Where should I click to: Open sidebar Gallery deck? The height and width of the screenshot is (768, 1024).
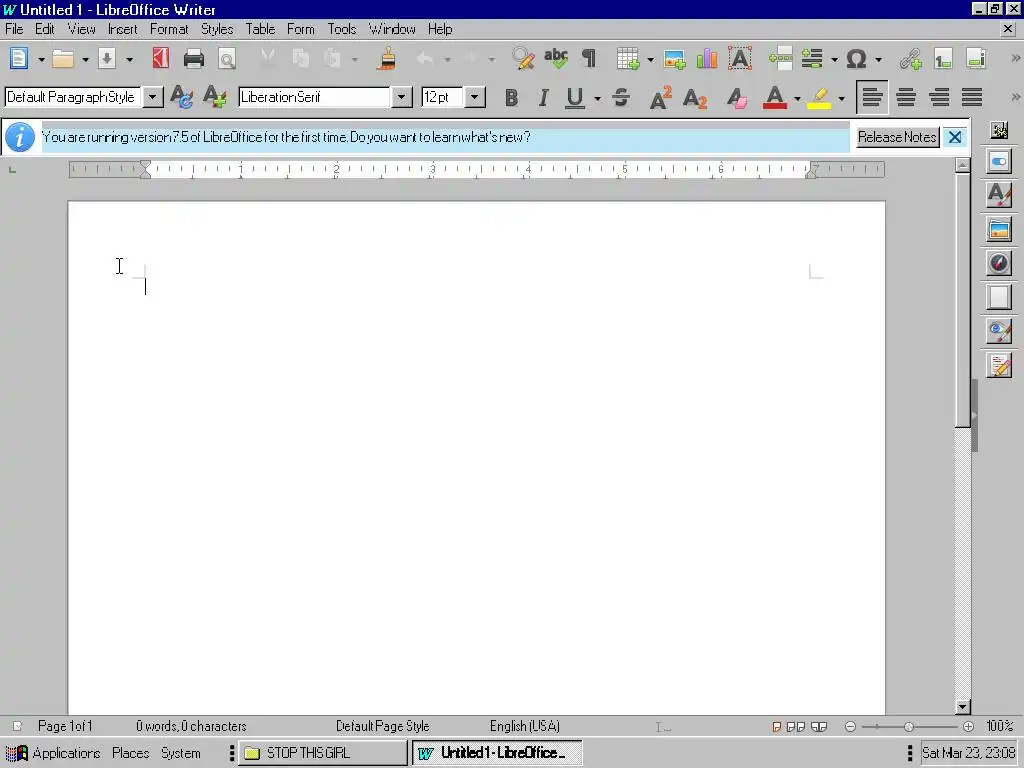click(x=999, y=229)
